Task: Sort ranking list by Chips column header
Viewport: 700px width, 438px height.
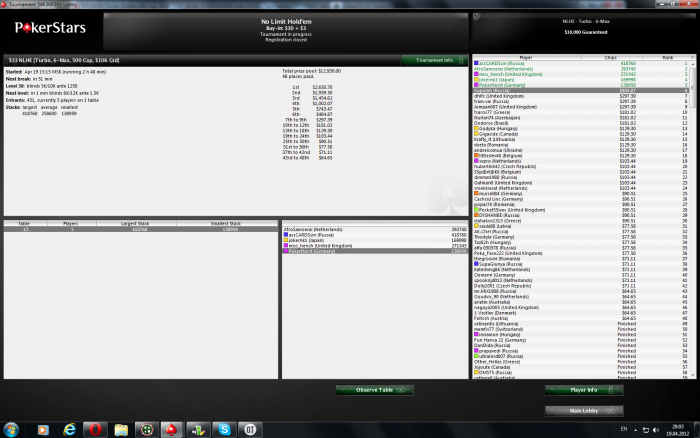Action: [611, 58]
